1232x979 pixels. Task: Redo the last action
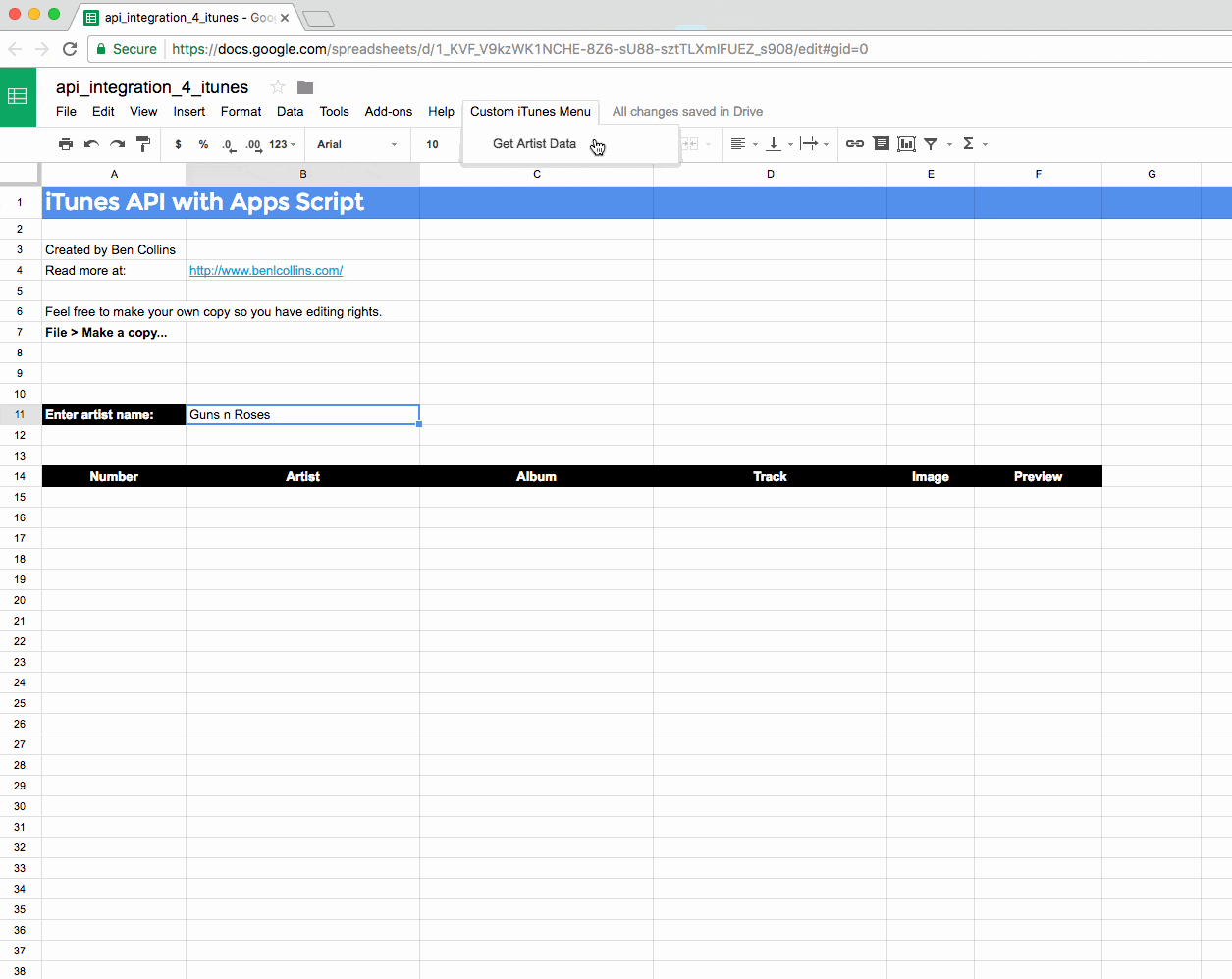click(x=117, y=143)
